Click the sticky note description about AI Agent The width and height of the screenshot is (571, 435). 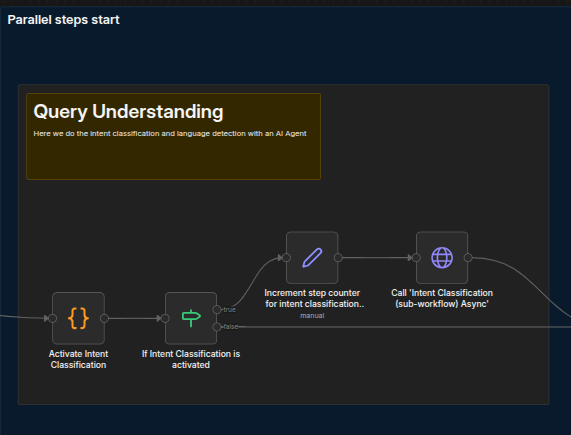170,134
